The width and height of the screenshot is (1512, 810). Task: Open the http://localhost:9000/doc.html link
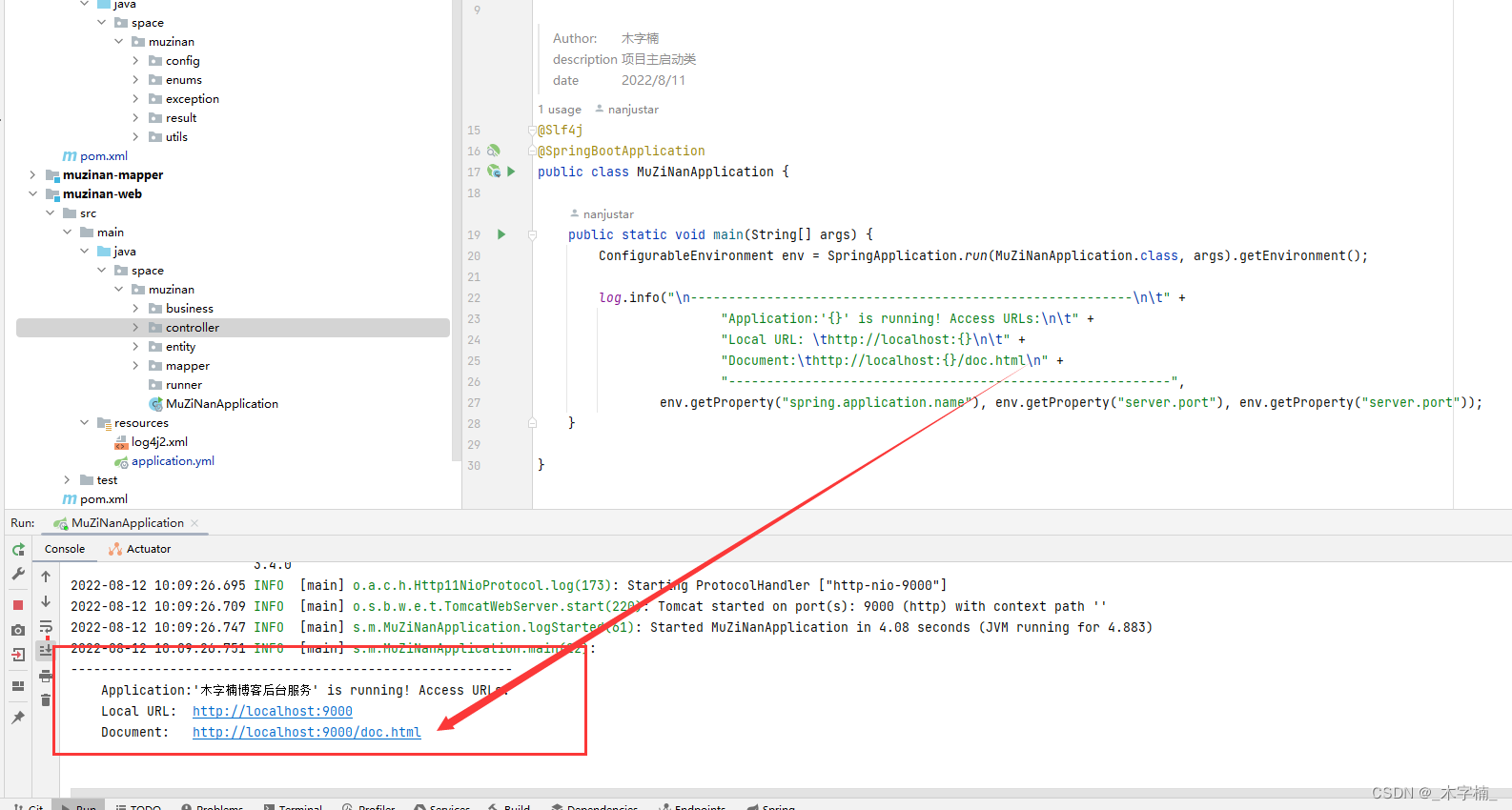[x=307, y=732]
